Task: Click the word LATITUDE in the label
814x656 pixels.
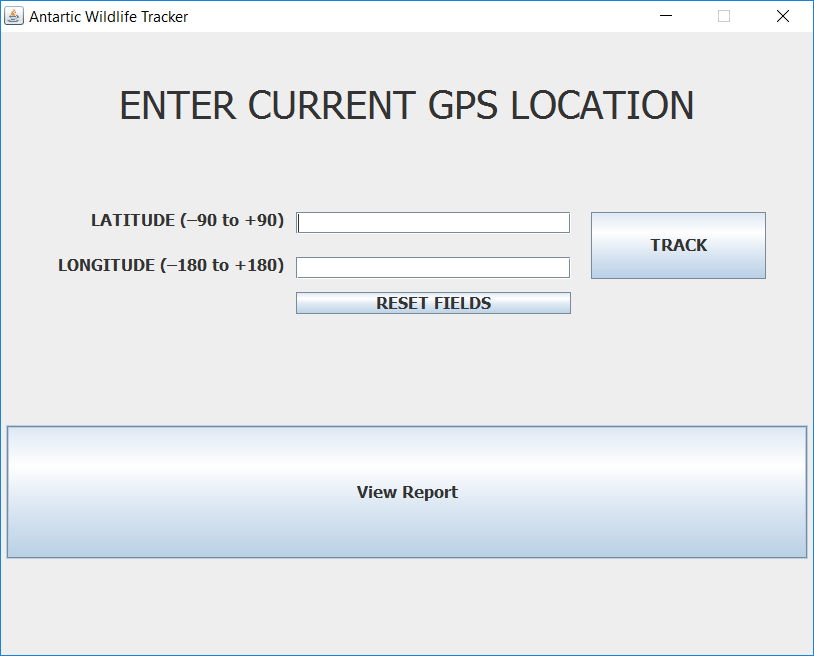Action: click(133, 220)
